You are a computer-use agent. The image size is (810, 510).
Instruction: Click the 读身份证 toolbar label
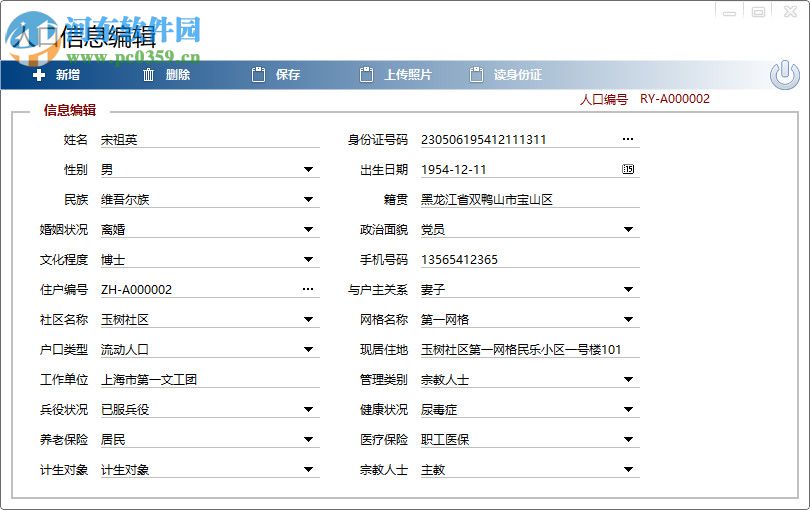pyautogui.click(x=518, y=75)
